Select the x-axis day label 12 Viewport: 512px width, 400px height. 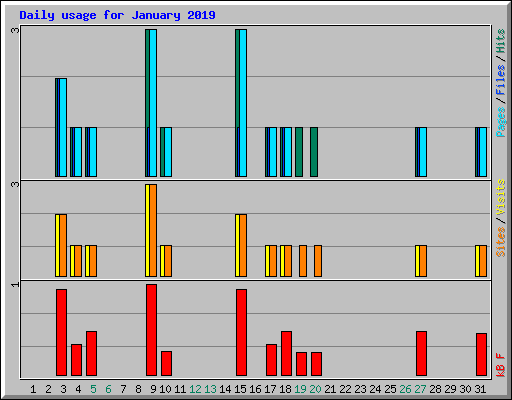pyautogui.click(x=195, y=389)
